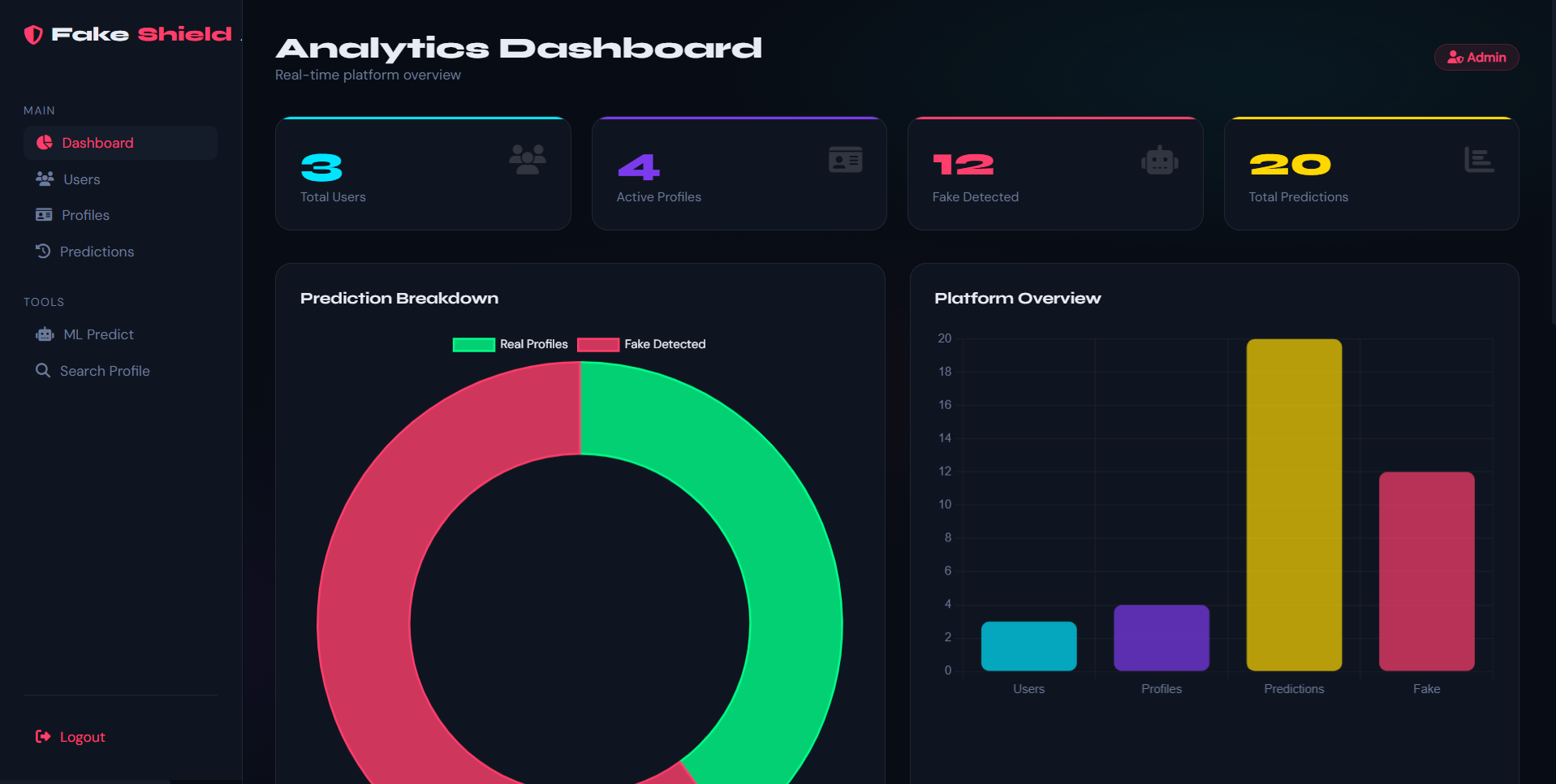The width and height of the screenshot is (1556, 784).
Task: Click the TOOLS sidebar section header
Action: (x=44, y=302)
